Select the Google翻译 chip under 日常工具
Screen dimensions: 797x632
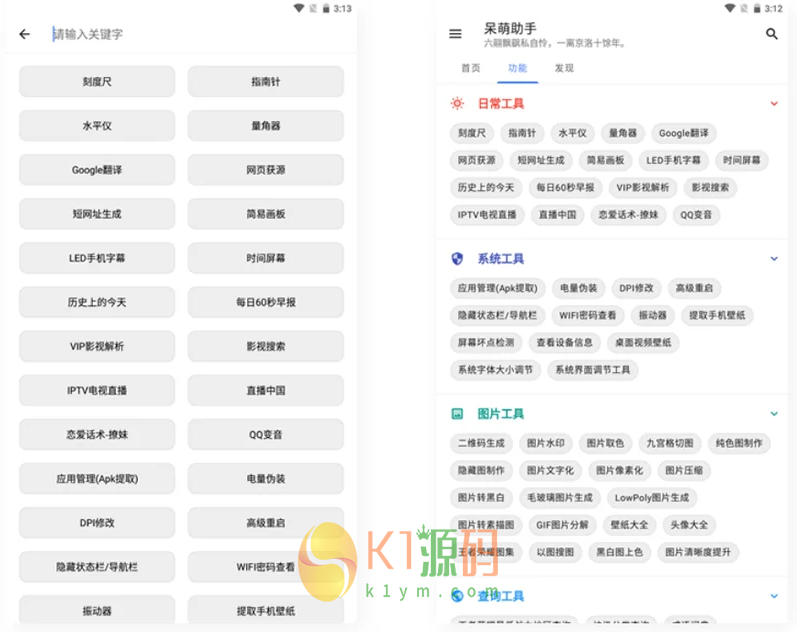click(684, 133)
